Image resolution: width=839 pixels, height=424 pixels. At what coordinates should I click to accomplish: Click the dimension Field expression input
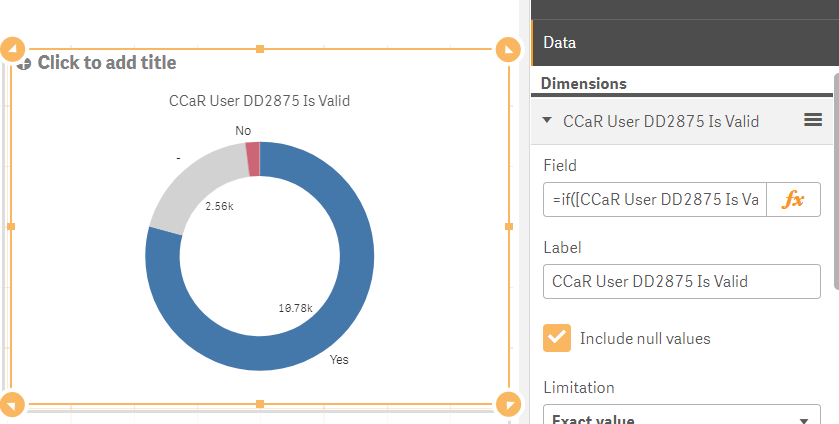(656, 199)
